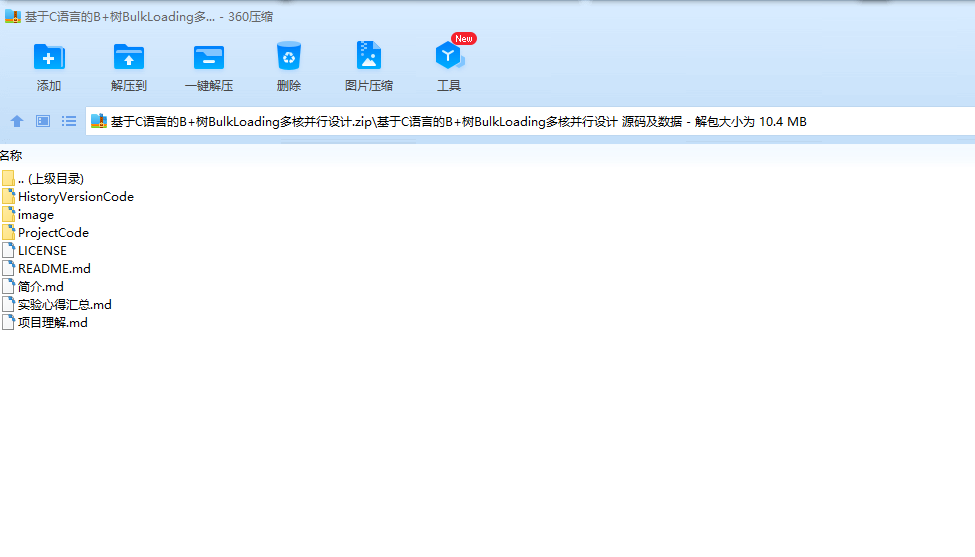Click the archive path address field
The image size is (975, 557).
[530, 121]
